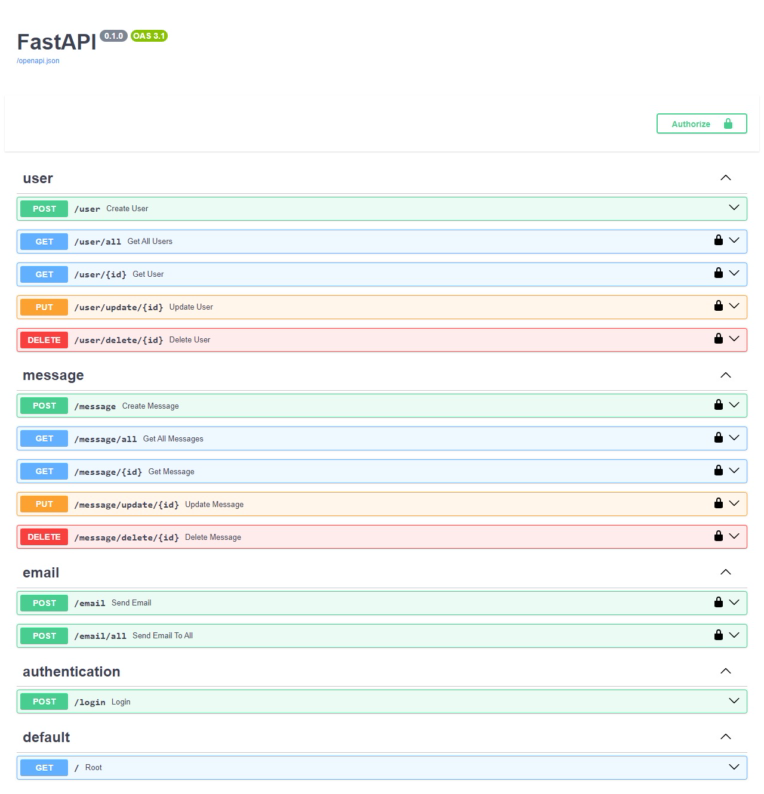Click the 'message' section heading
This screenshot has height=794, width=764.
[53, 375]
